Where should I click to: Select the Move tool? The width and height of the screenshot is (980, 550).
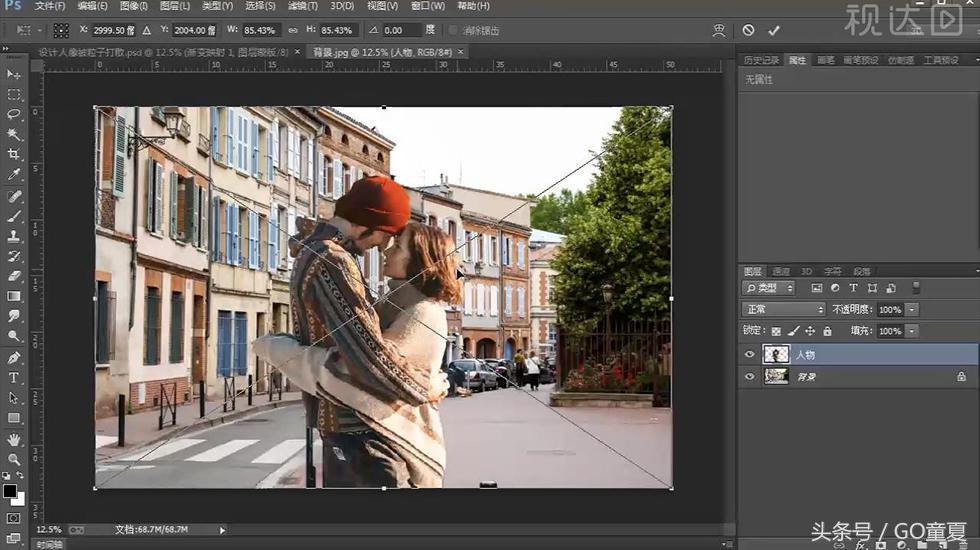point(14,74)
